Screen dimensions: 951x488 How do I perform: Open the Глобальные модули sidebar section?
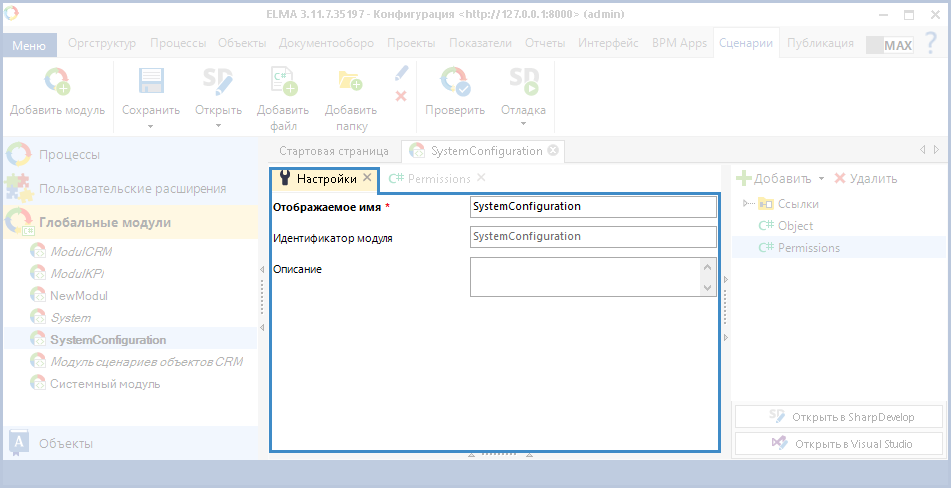coord(130,222)
